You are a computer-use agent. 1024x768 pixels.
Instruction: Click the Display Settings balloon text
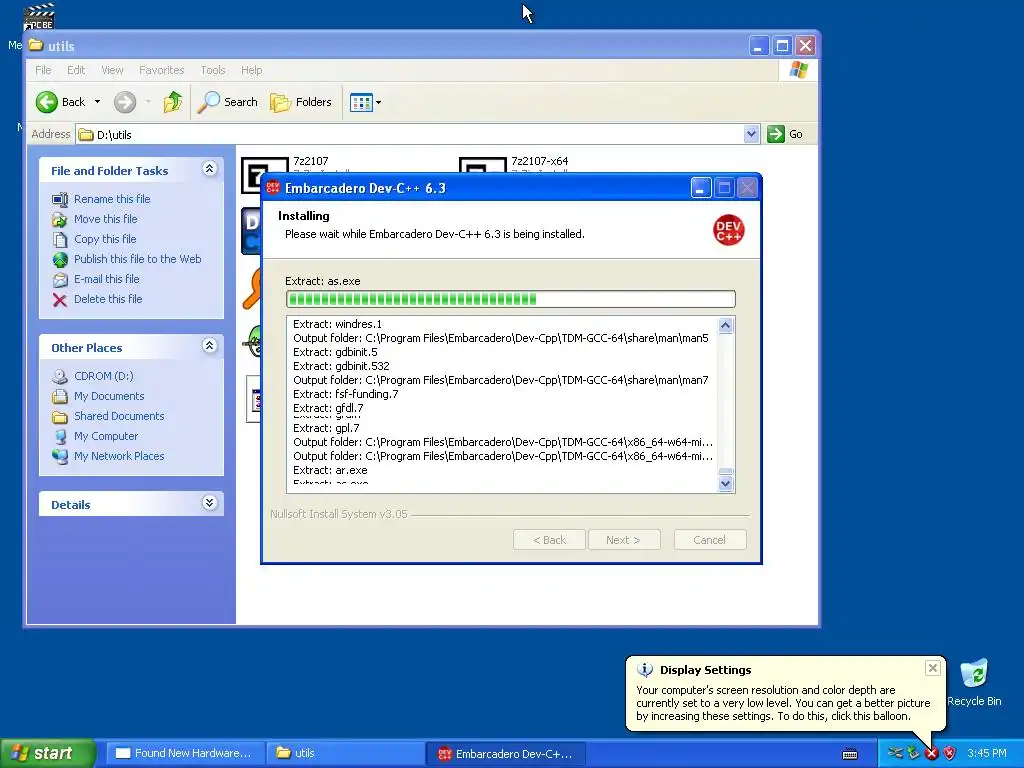pos(783,703)
